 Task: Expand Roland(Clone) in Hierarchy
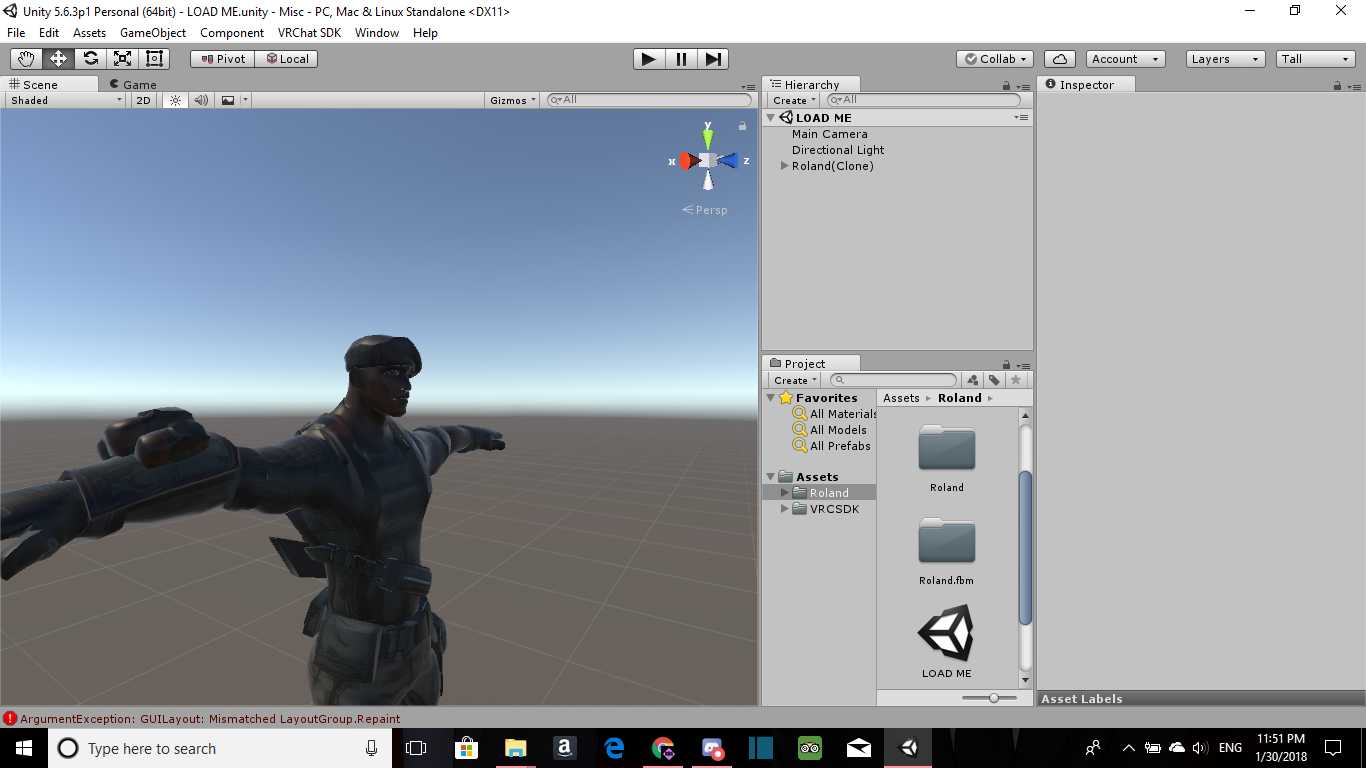pyautogui.click(x=785, y=166)
